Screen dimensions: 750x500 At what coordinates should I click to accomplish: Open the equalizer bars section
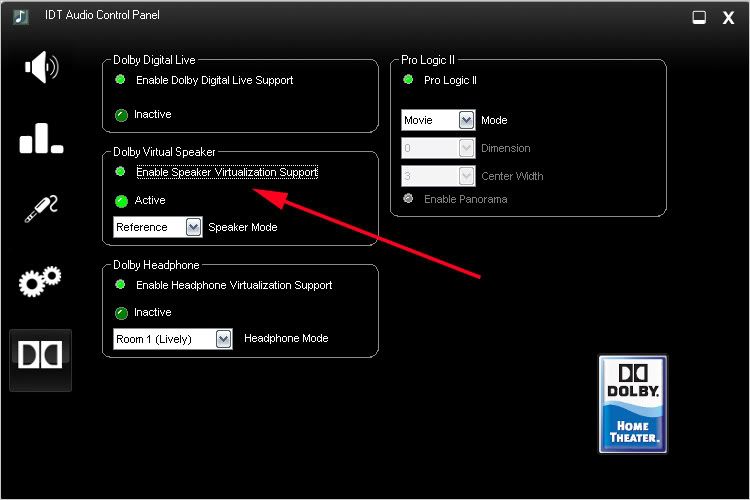41,138
